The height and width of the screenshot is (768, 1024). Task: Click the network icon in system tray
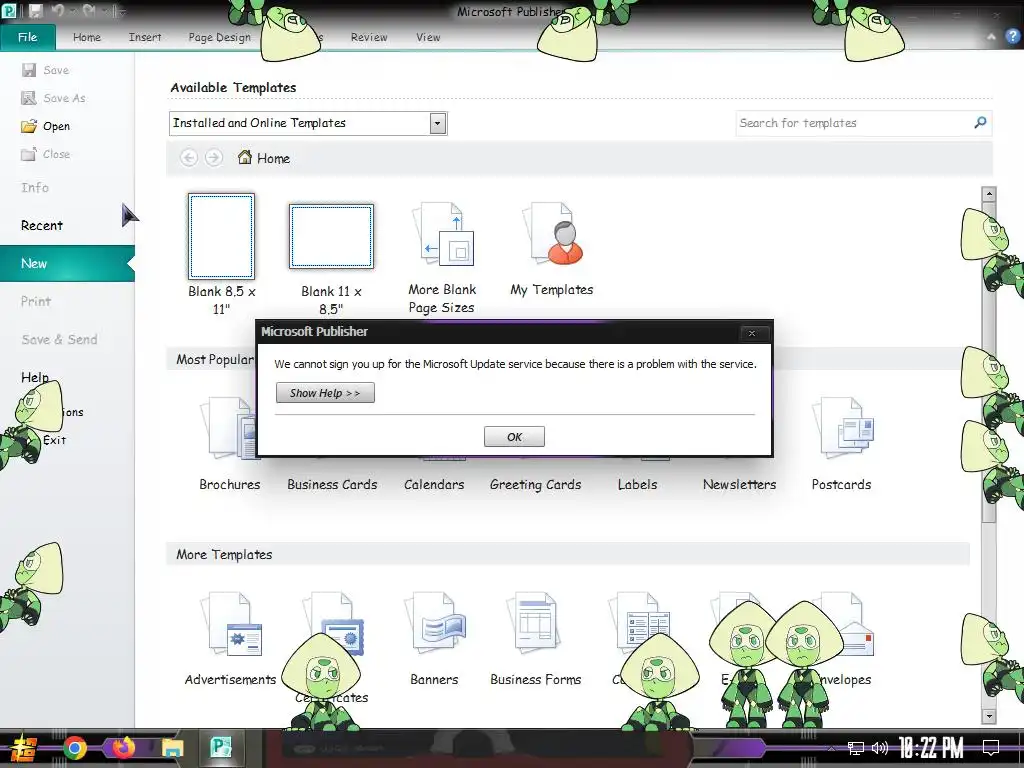856,748
